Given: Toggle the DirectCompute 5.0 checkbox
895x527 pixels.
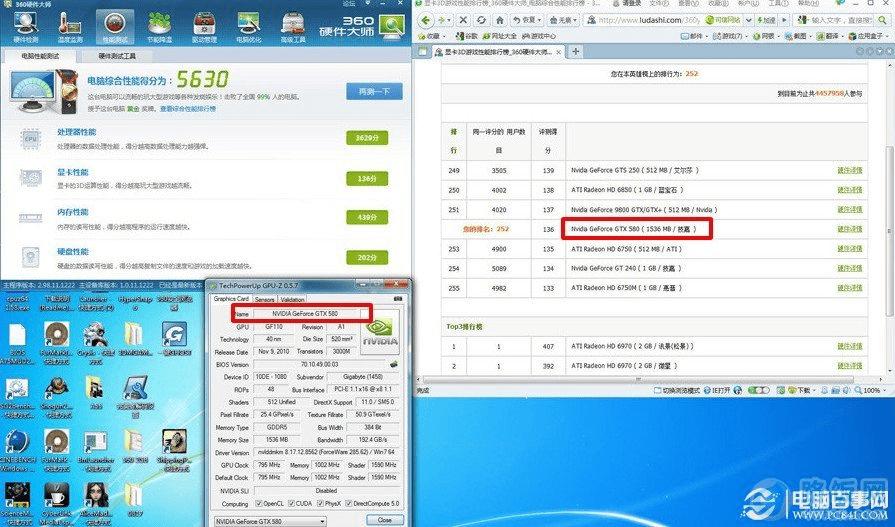Looking at the screenshot, I should pyautogui.click(x=349, y=504).
